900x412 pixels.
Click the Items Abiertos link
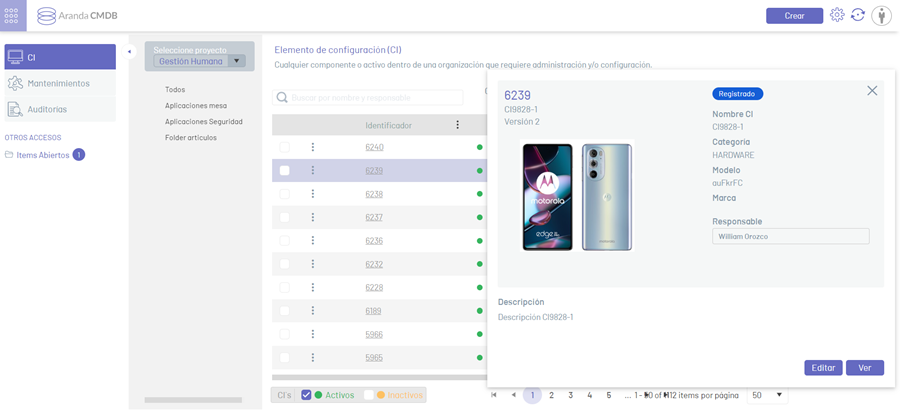tap(43, 155)
